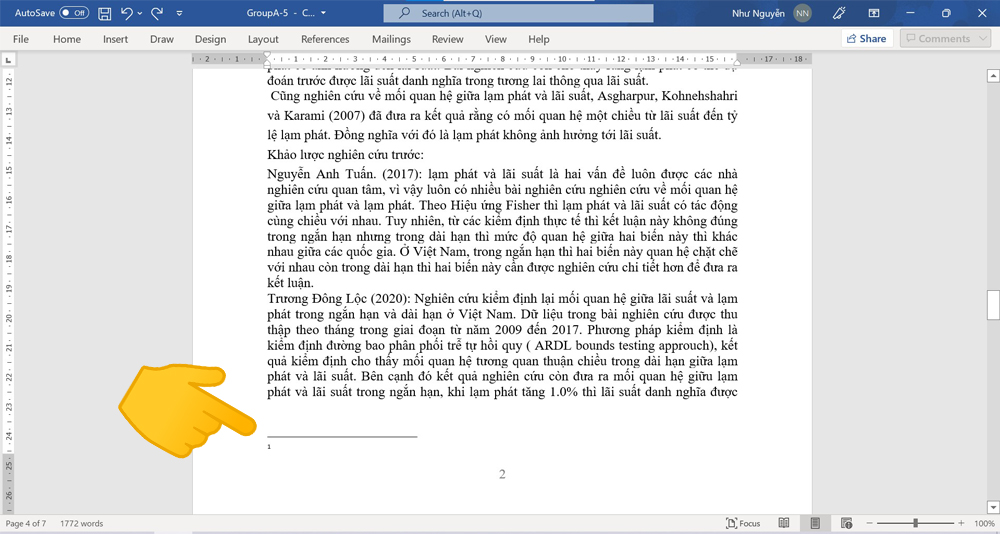Click the scroll down arrow of vertical scrollbar
This screenshot has width=1000, height=534.
point(993,507)
